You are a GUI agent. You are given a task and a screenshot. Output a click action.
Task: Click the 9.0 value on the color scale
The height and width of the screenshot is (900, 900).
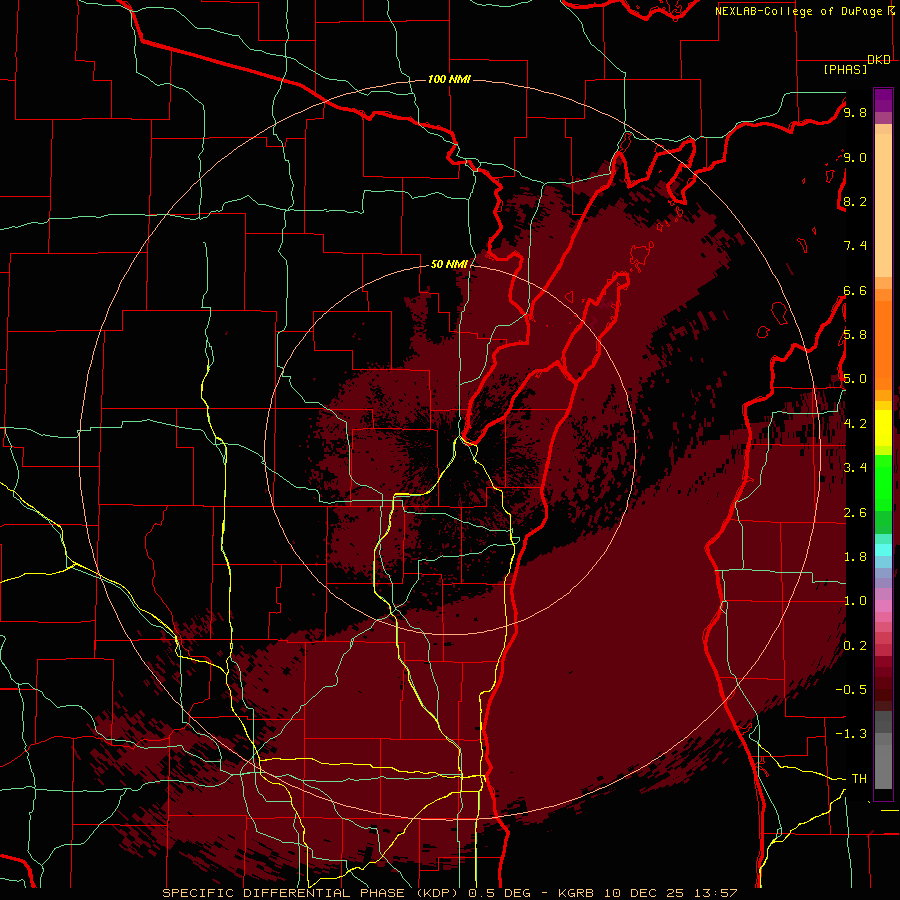(x=855, y=157)
